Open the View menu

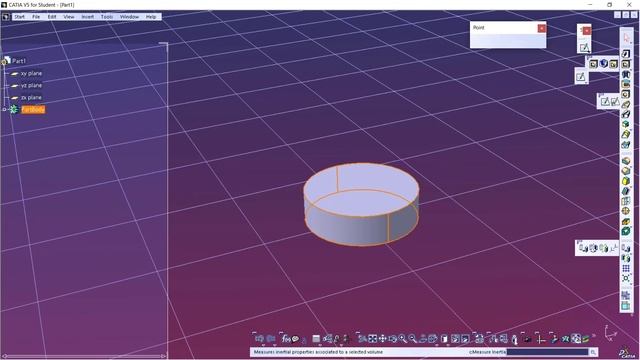click(x=69, y=17)
